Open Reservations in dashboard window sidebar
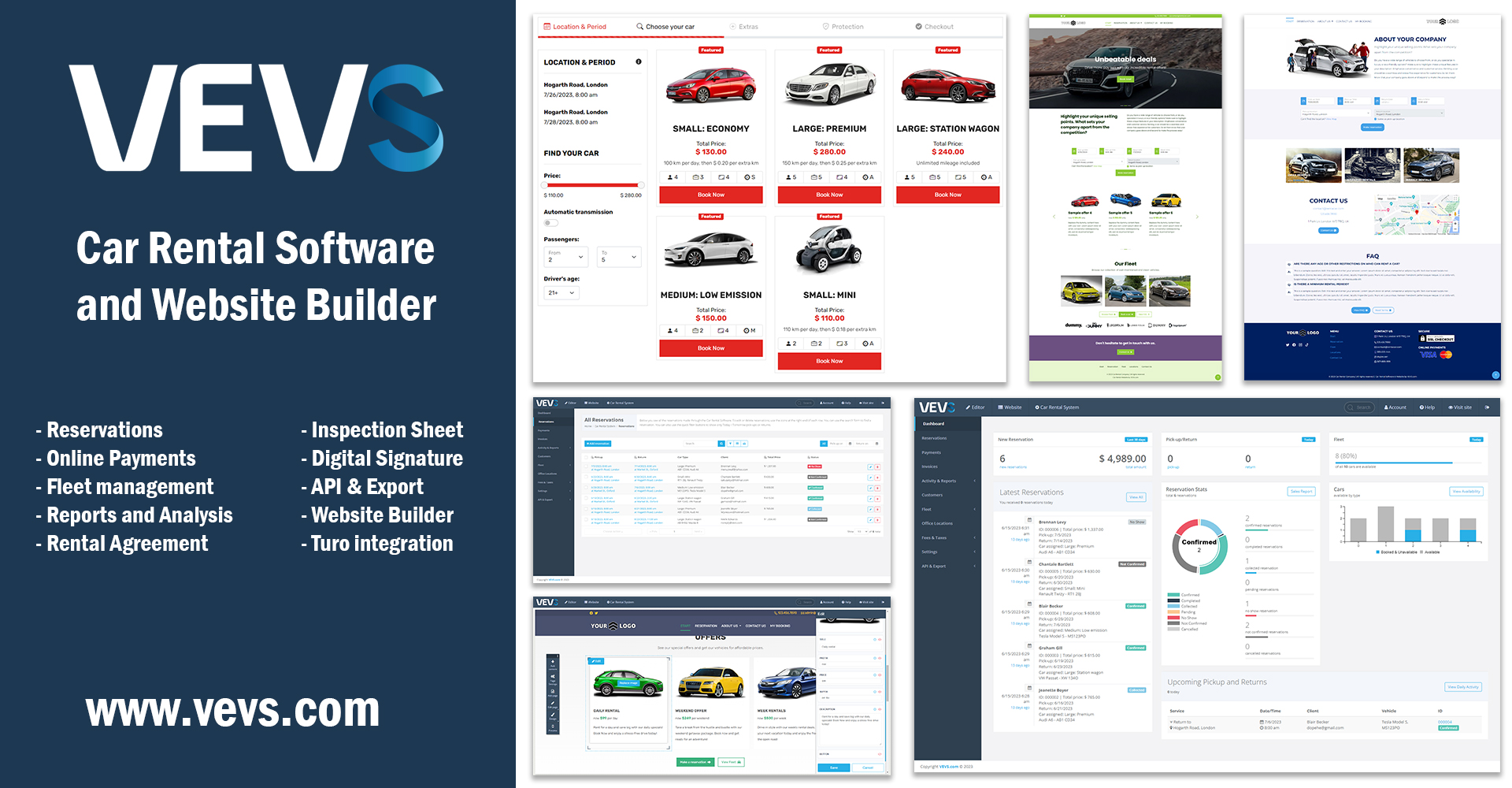1512x788 pixels. (934, 438)
